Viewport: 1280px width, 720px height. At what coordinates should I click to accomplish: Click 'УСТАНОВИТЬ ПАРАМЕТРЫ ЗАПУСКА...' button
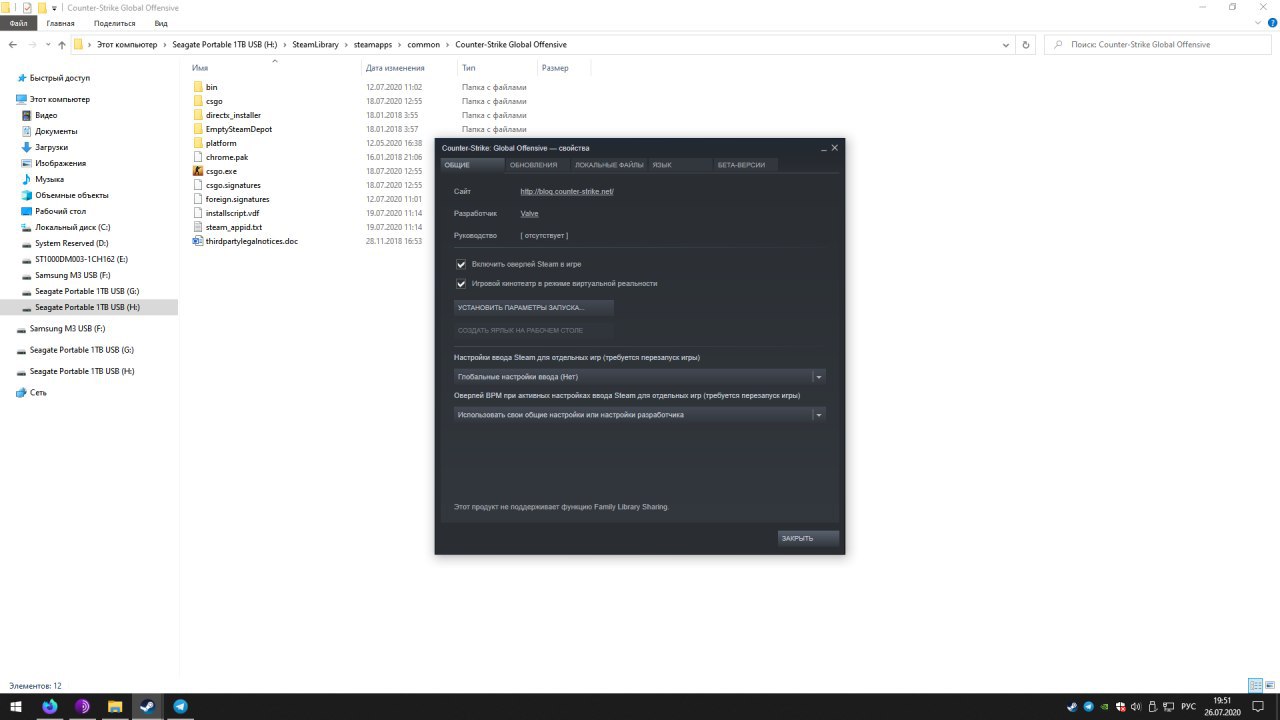533,308
